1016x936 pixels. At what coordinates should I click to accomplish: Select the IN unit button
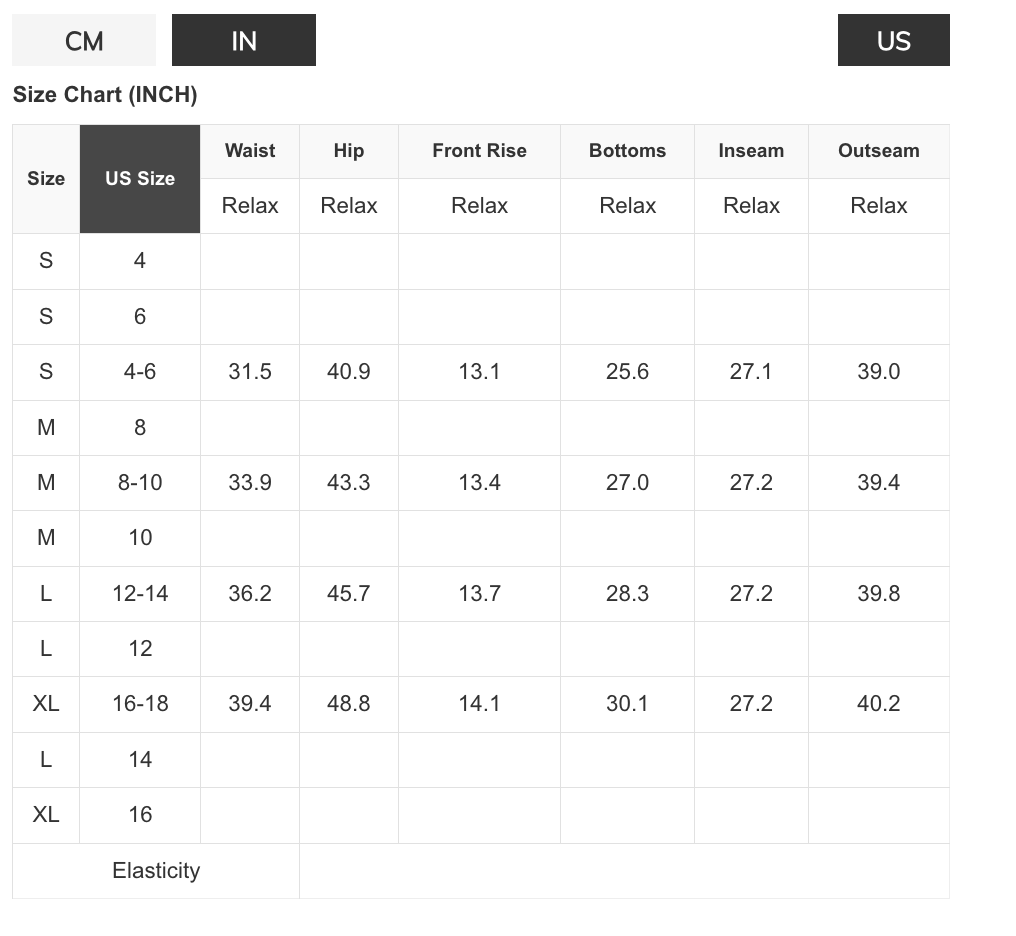244,41
